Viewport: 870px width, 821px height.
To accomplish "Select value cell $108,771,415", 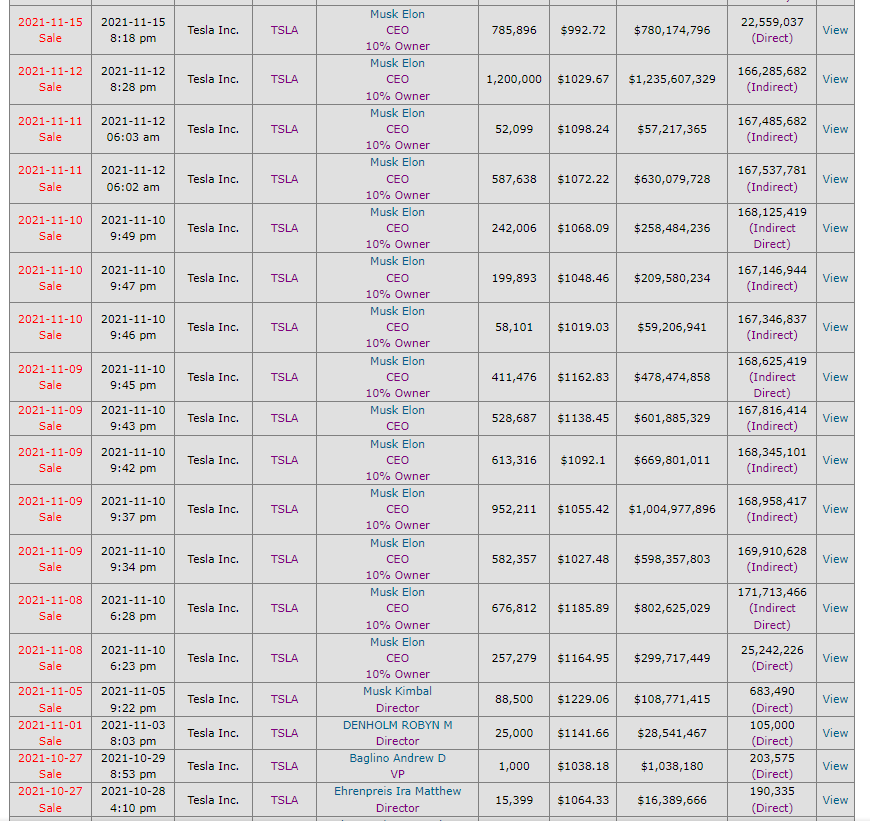I will click(x=672, y=699).
